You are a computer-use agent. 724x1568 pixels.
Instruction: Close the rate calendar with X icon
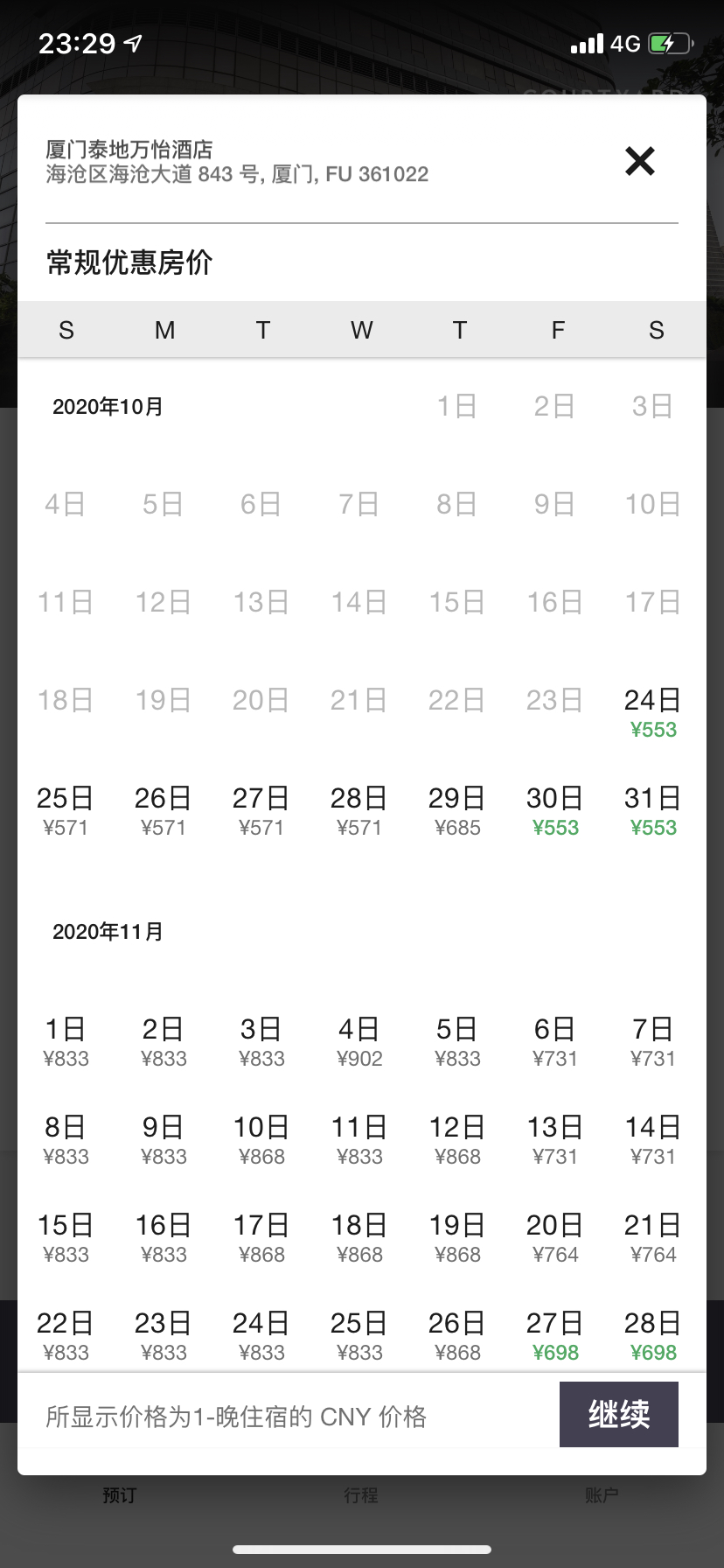pyautogui.click(x=640, y=161)
